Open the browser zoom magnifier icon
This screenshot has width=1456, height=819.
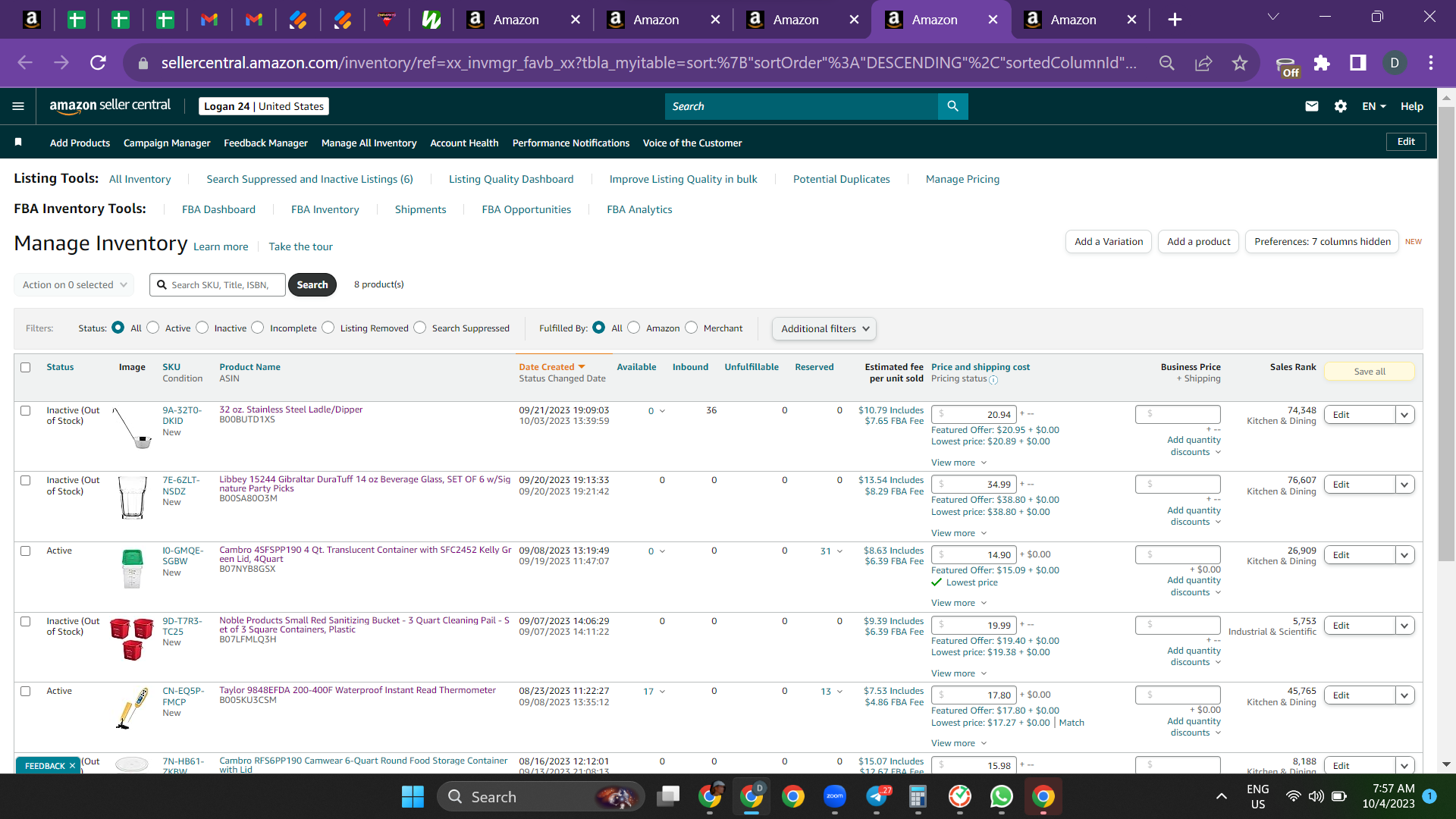(x=1167, y=63)
